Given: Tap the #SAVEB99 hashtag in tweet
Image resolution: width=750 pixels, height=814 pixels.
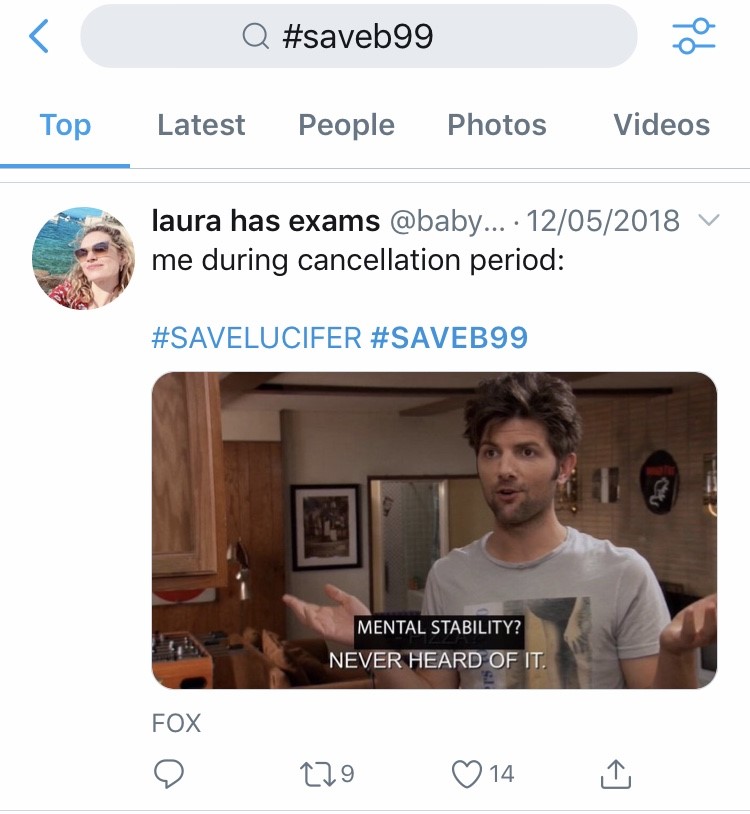Looking at the screenshot, I should (449, 337).
